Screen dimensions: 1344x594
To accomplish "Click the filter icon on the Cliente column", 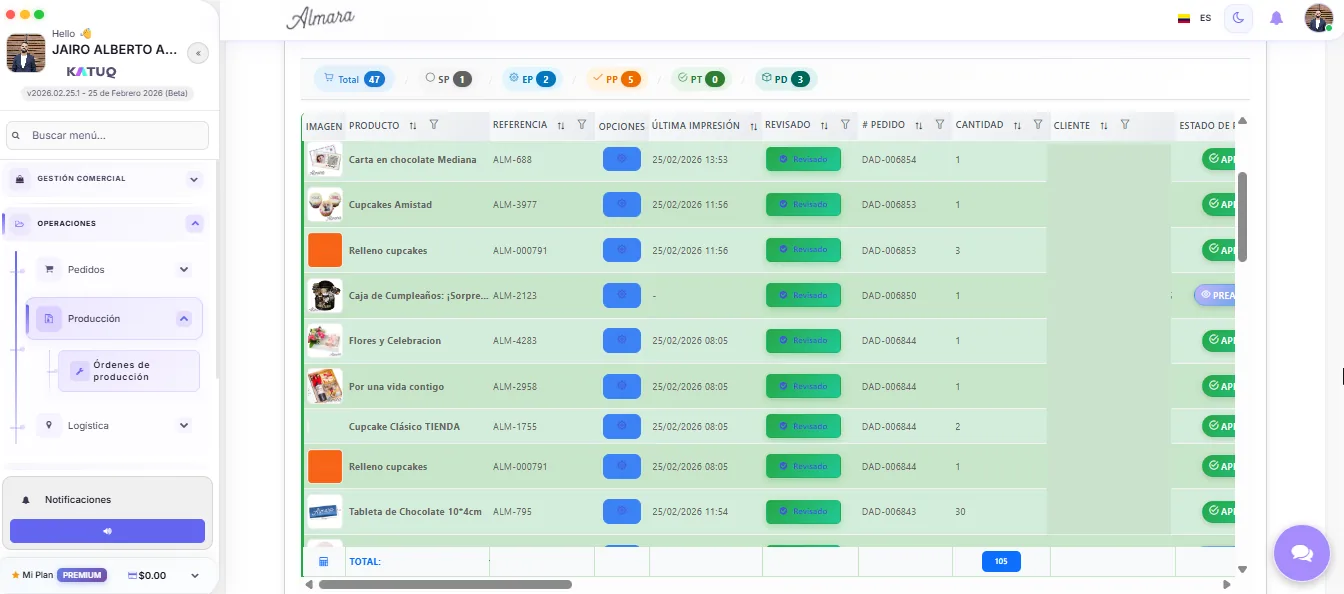I will pos(1125,125).
